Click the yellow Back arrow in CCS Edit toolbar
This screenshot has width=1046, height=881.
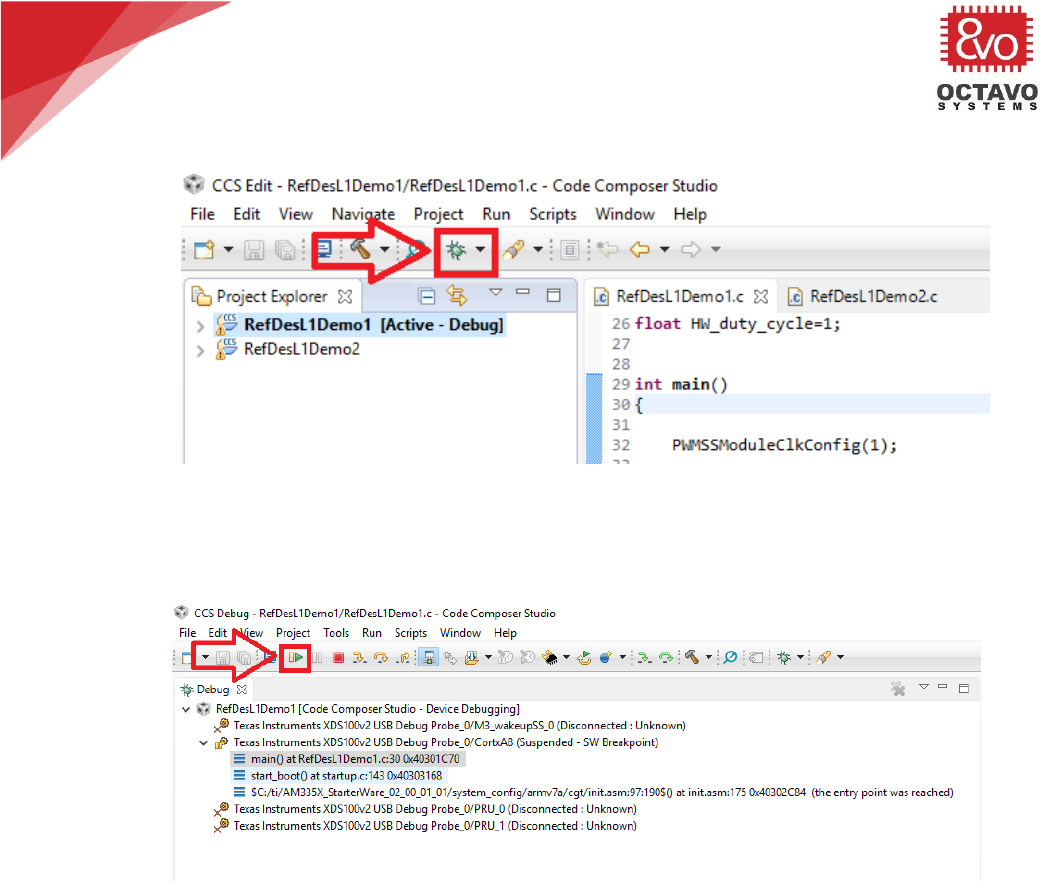[x=640, y=249]
